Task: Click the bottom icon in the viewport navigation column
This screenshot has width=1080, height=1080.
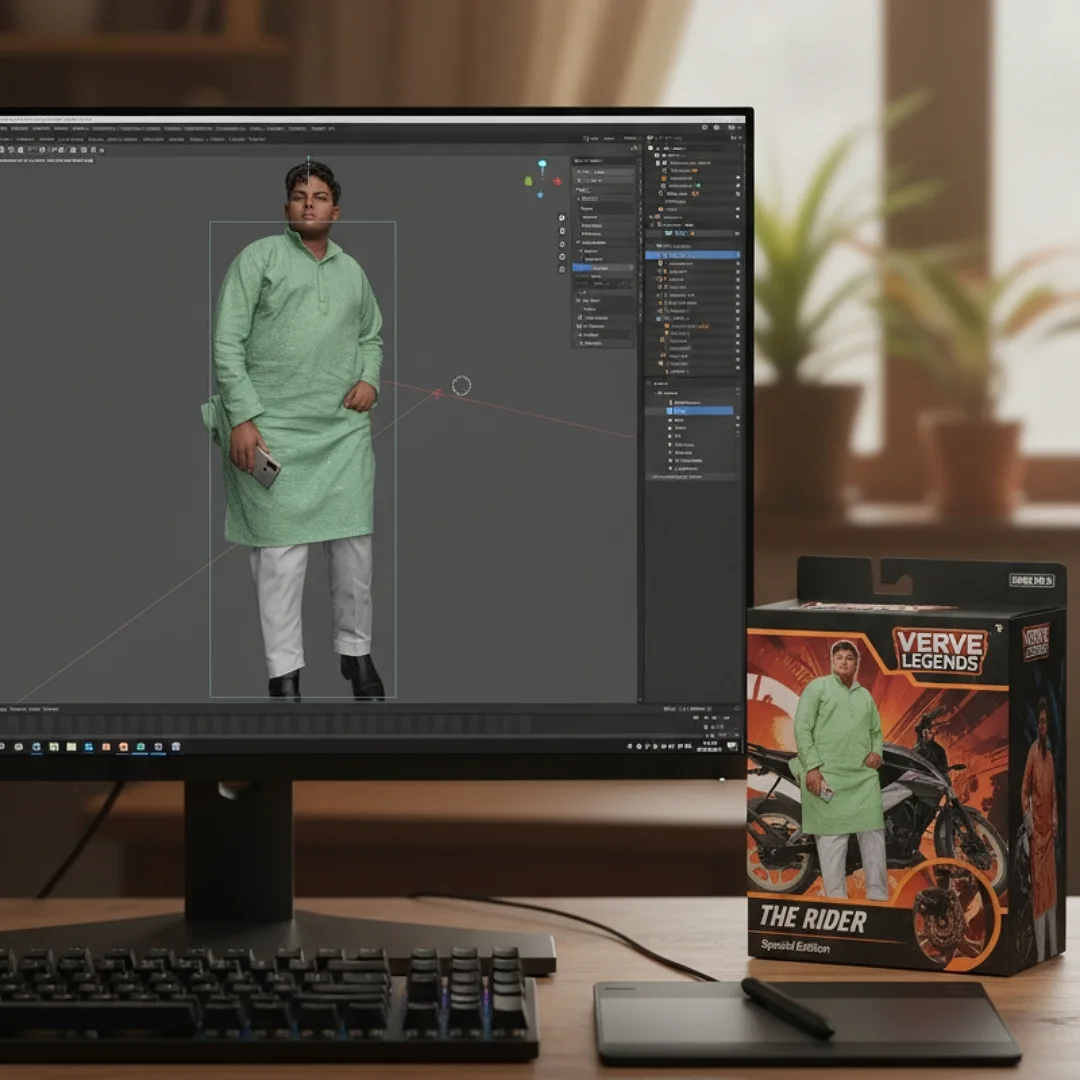Action: point(561,269)
